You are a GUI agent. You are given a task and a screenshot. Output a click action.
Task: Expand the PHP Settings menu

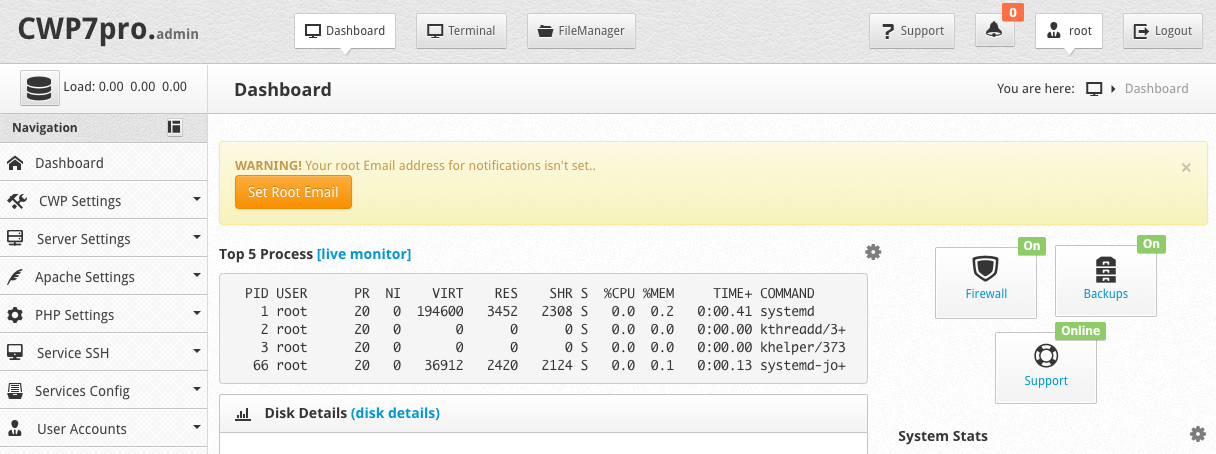click(x=104, y=314)
